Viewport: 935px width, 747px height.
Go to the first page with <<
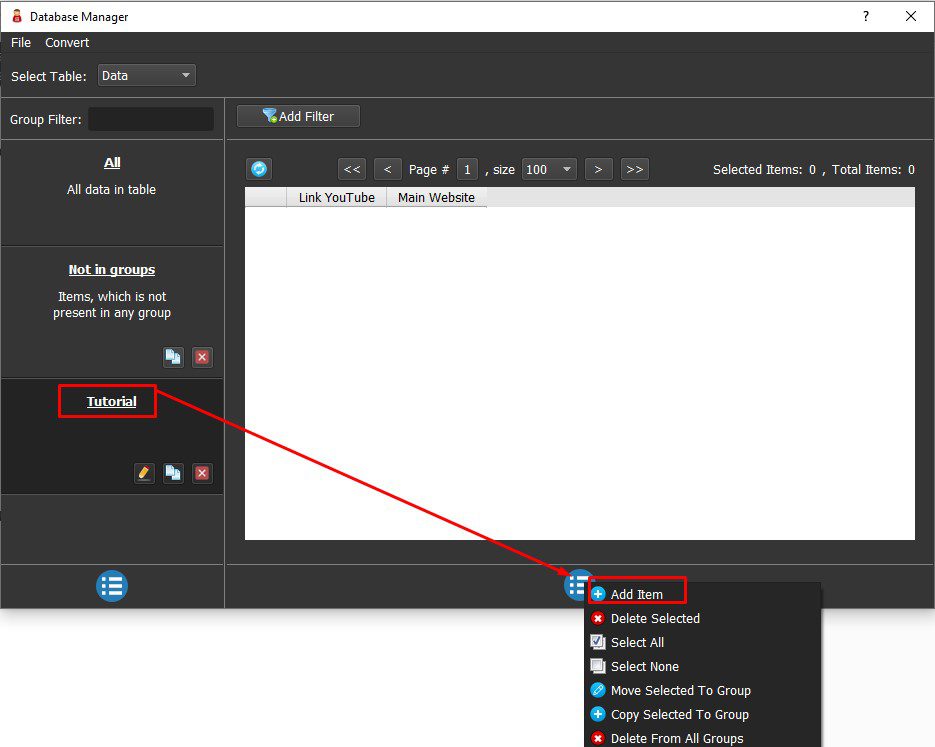tap(352, 169)
